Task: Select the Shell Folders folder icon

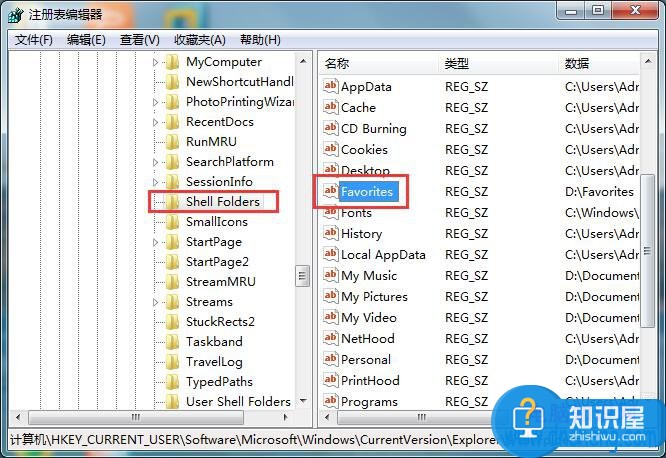Action: click(x=171, y=202)
